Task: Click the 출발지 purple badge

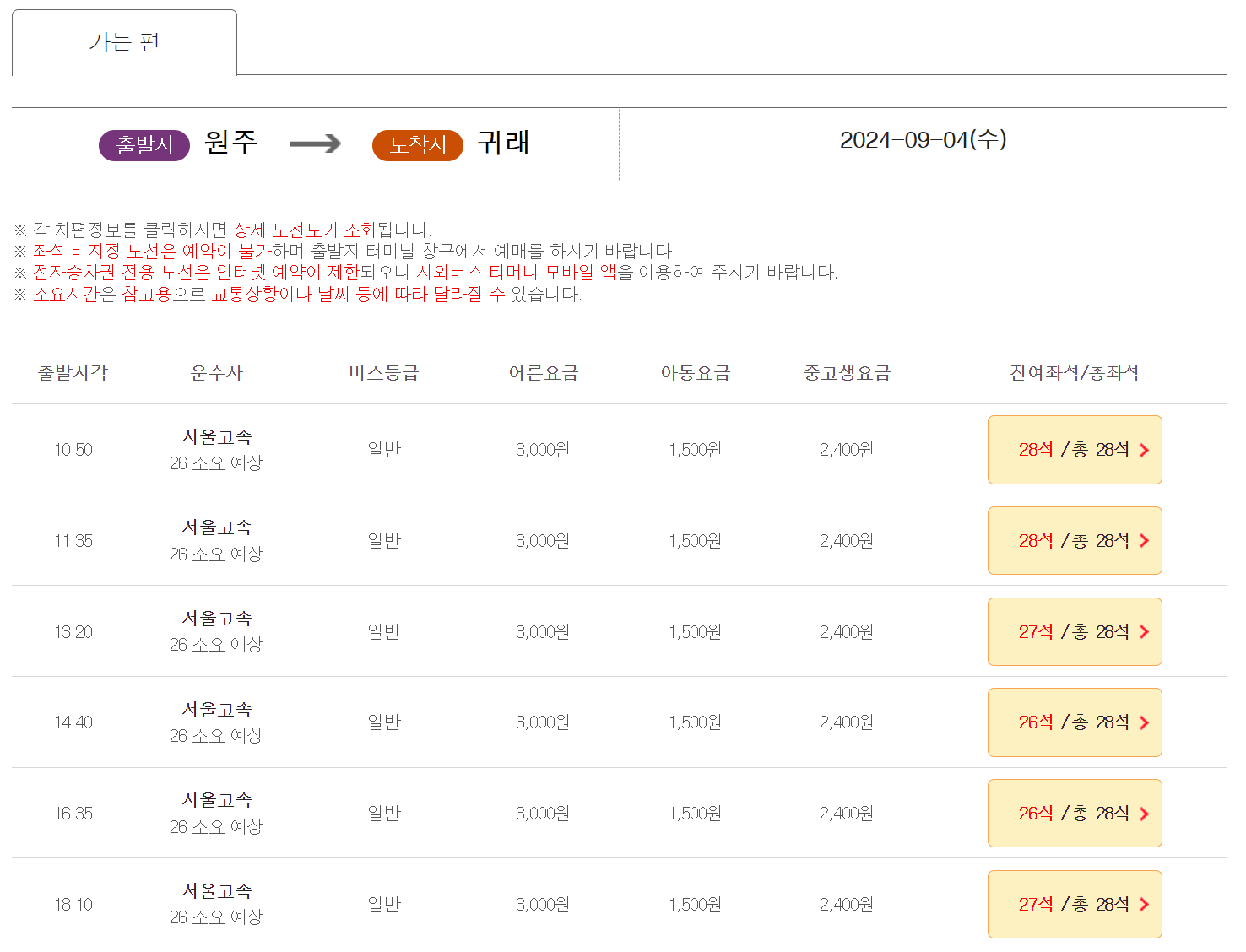Action: [x=144, y=145]
